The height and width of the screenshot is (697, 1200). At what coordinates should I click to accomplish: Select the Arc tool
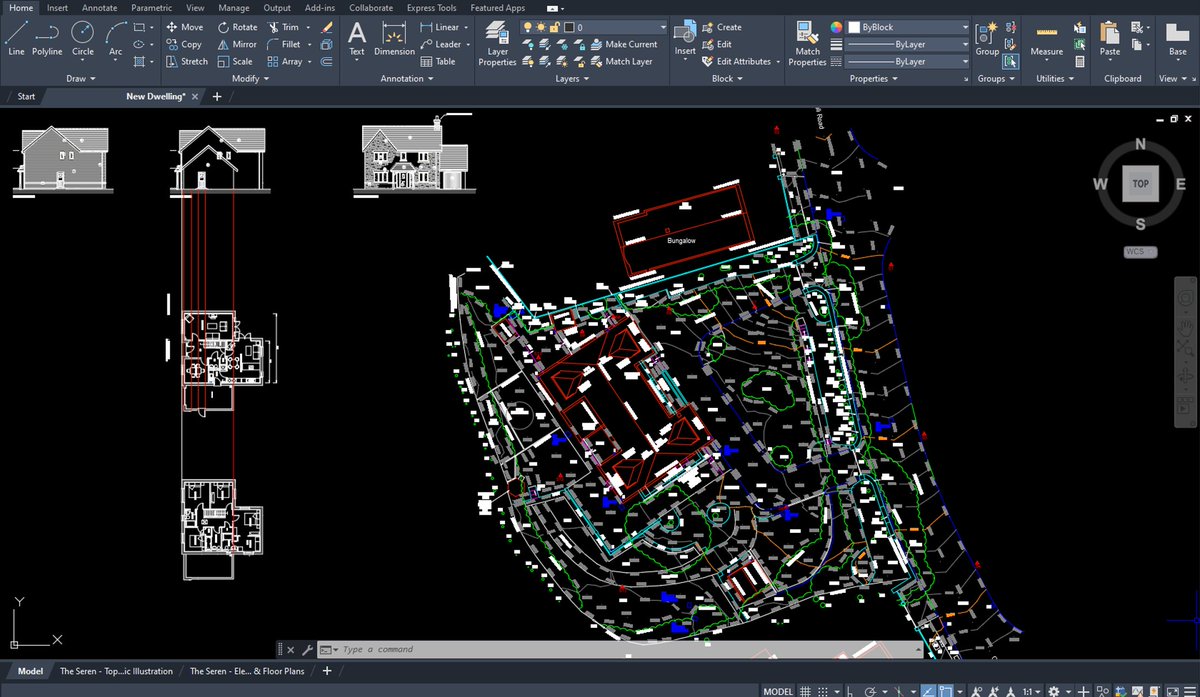[x=115, y=38]
